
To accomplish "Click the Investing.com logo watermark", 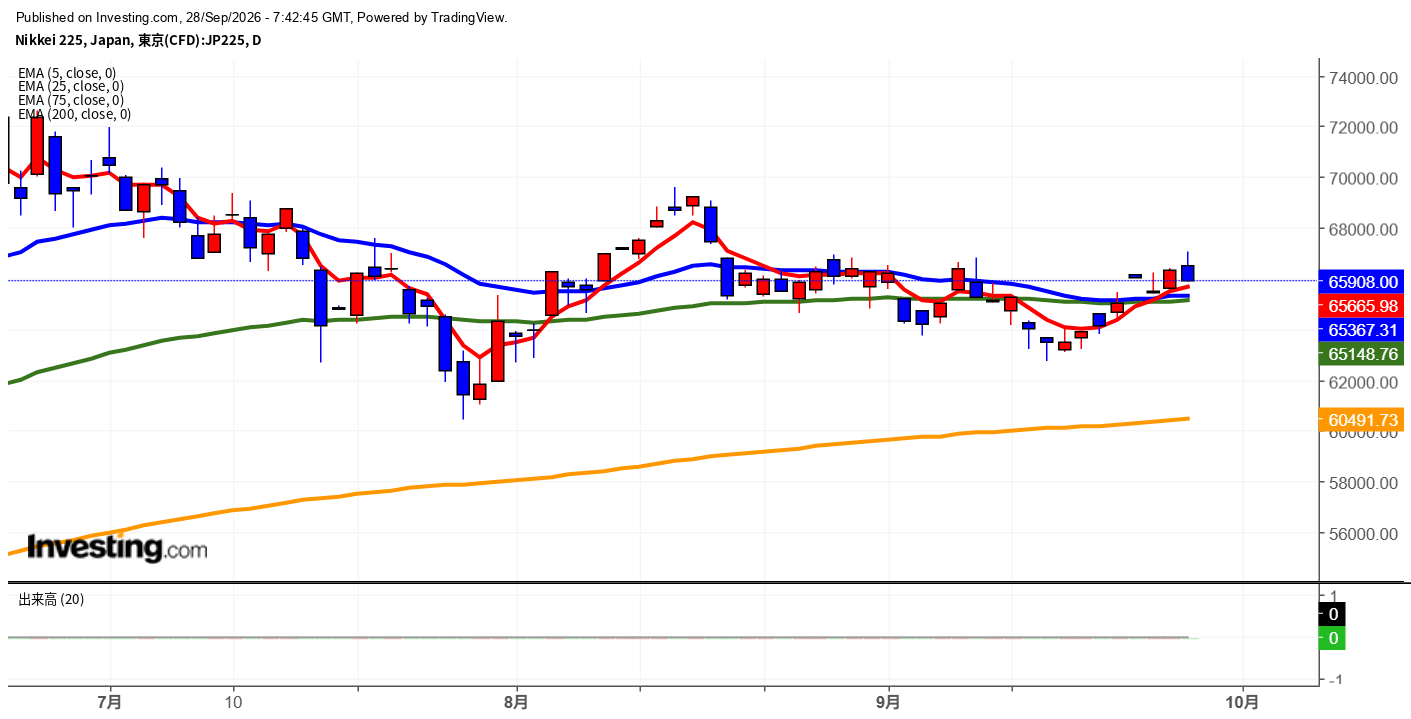I will click(117, 548).
